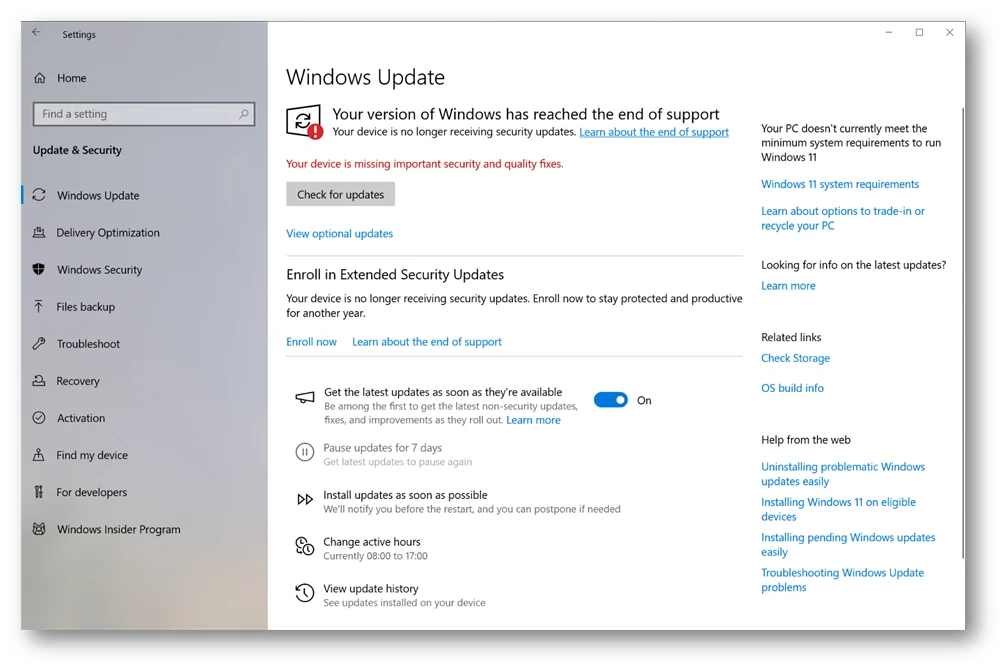The height and width of the screenshot is (672, 1008).
Task: Close the Settings window
Action: 950,32
